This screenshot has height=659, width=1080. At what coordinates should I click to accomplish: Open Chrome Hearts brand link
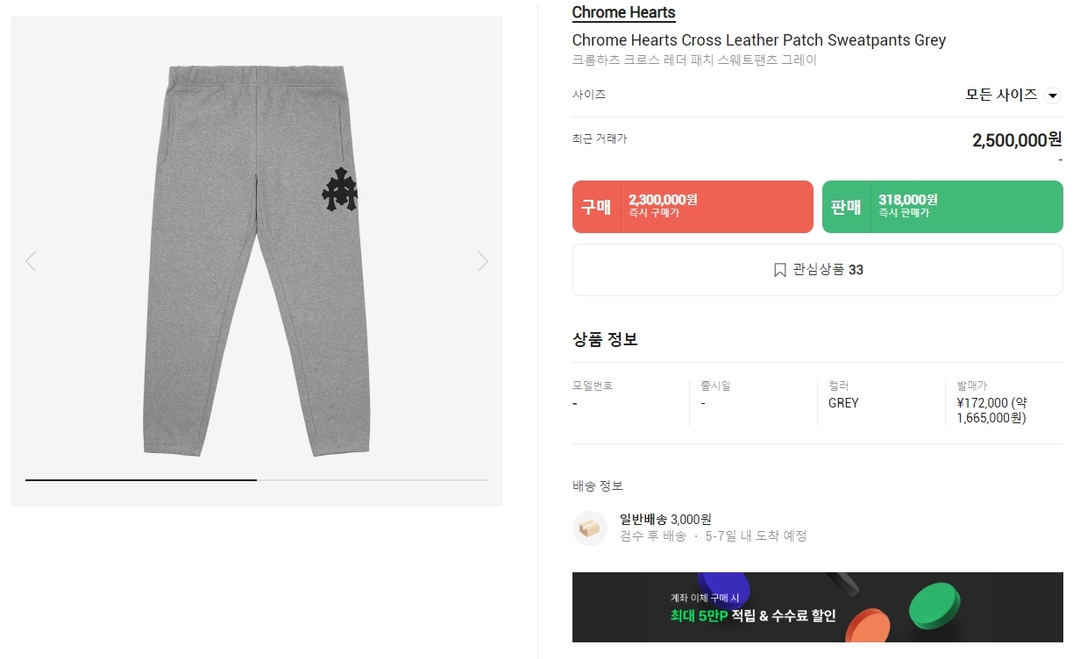(x=623, y=13)
